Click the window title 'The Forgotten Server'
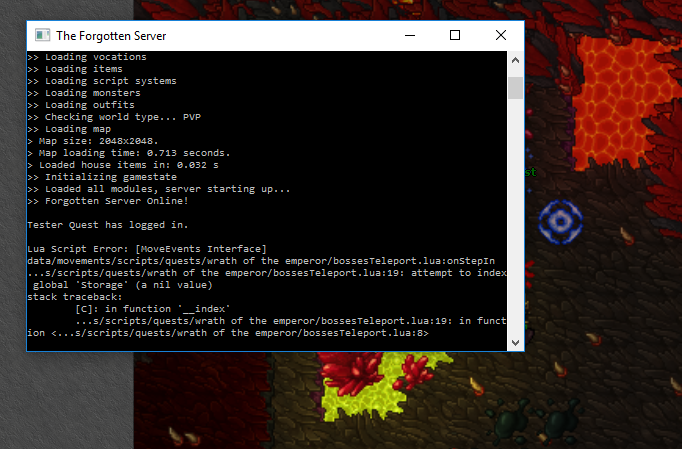 pyautogui.click(x=111, y=36)
